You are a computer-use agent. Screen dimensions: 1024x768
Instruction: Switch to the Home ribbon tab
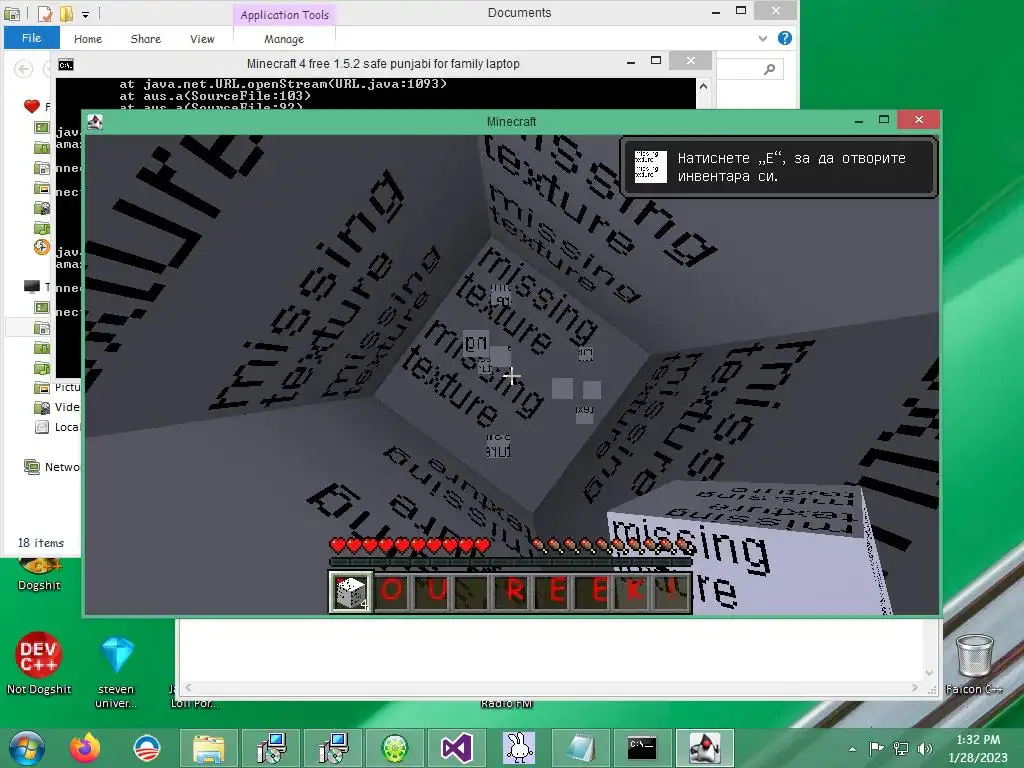[x=88, y=39]
